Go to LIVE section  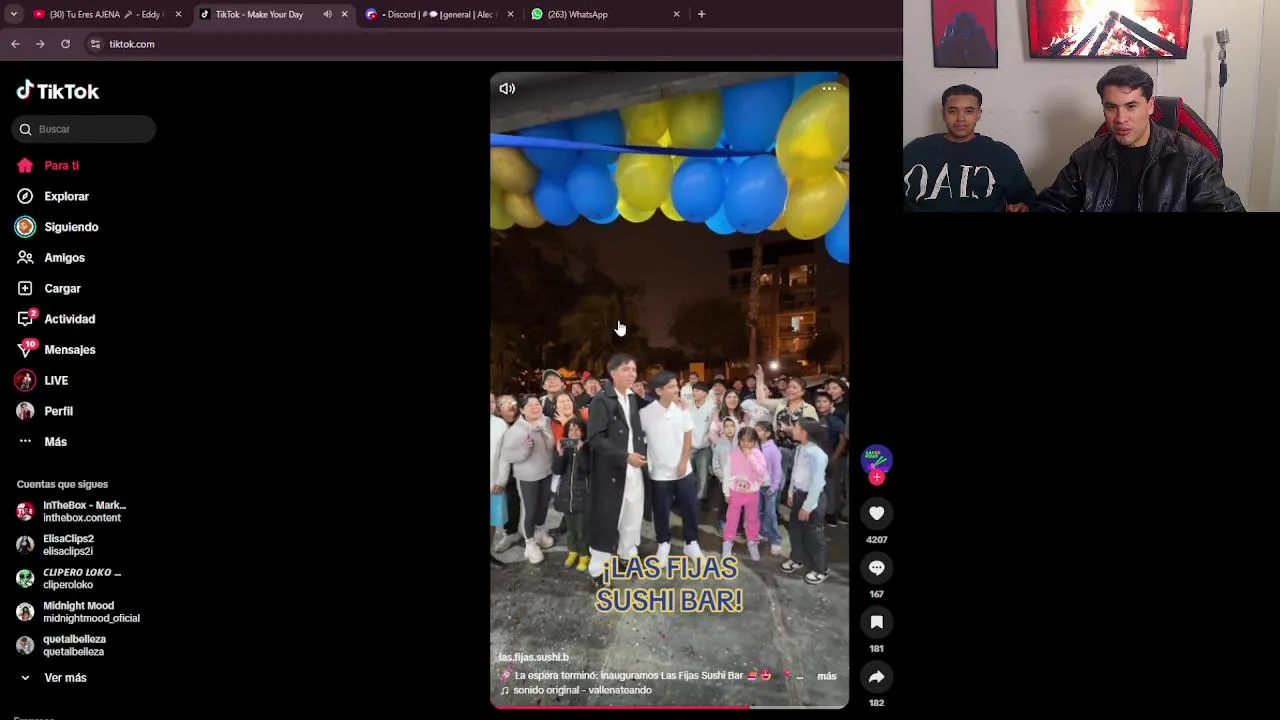pyautogui.click(x=56, y=381)
